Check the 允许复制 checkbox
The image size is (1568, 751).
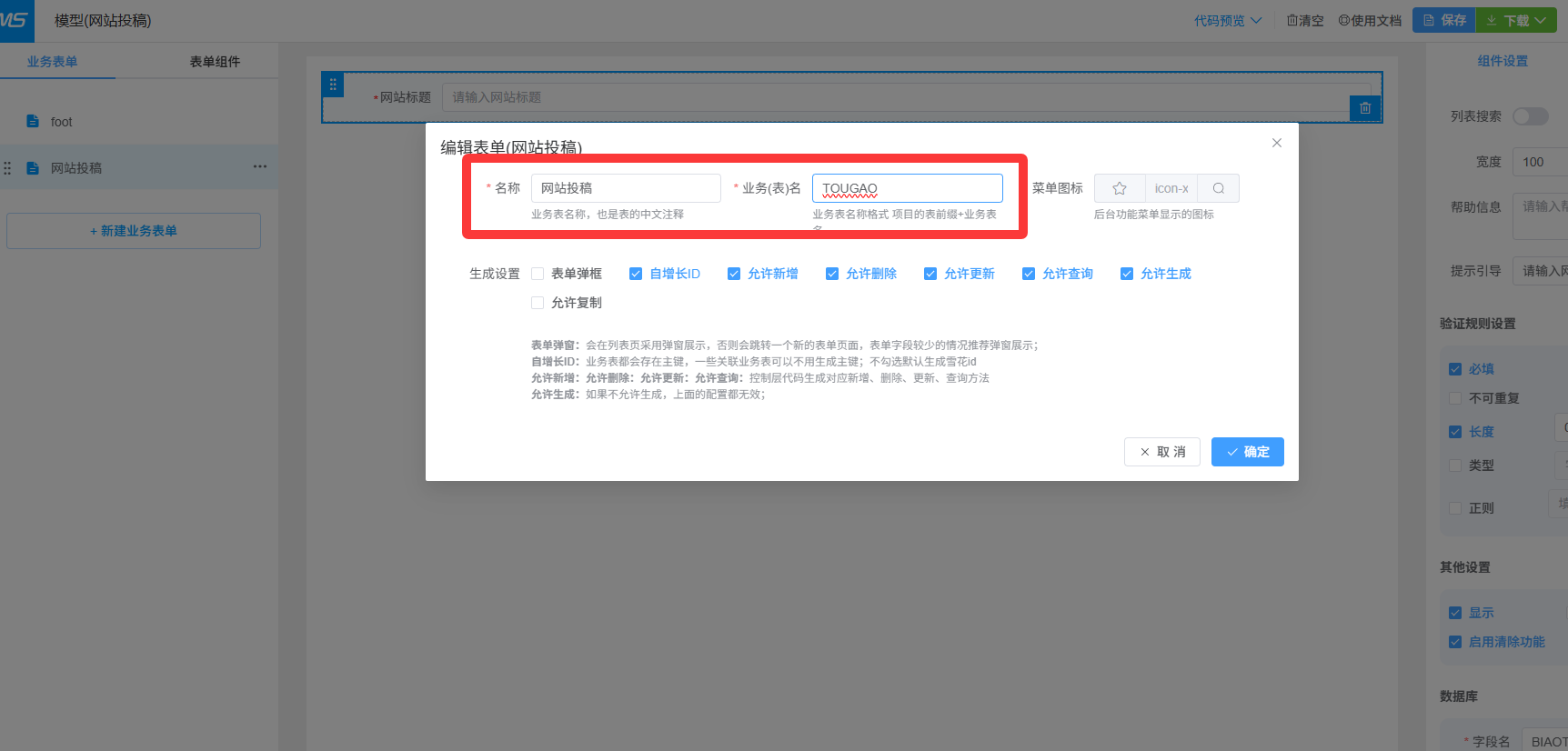click(x=538, y=303)
